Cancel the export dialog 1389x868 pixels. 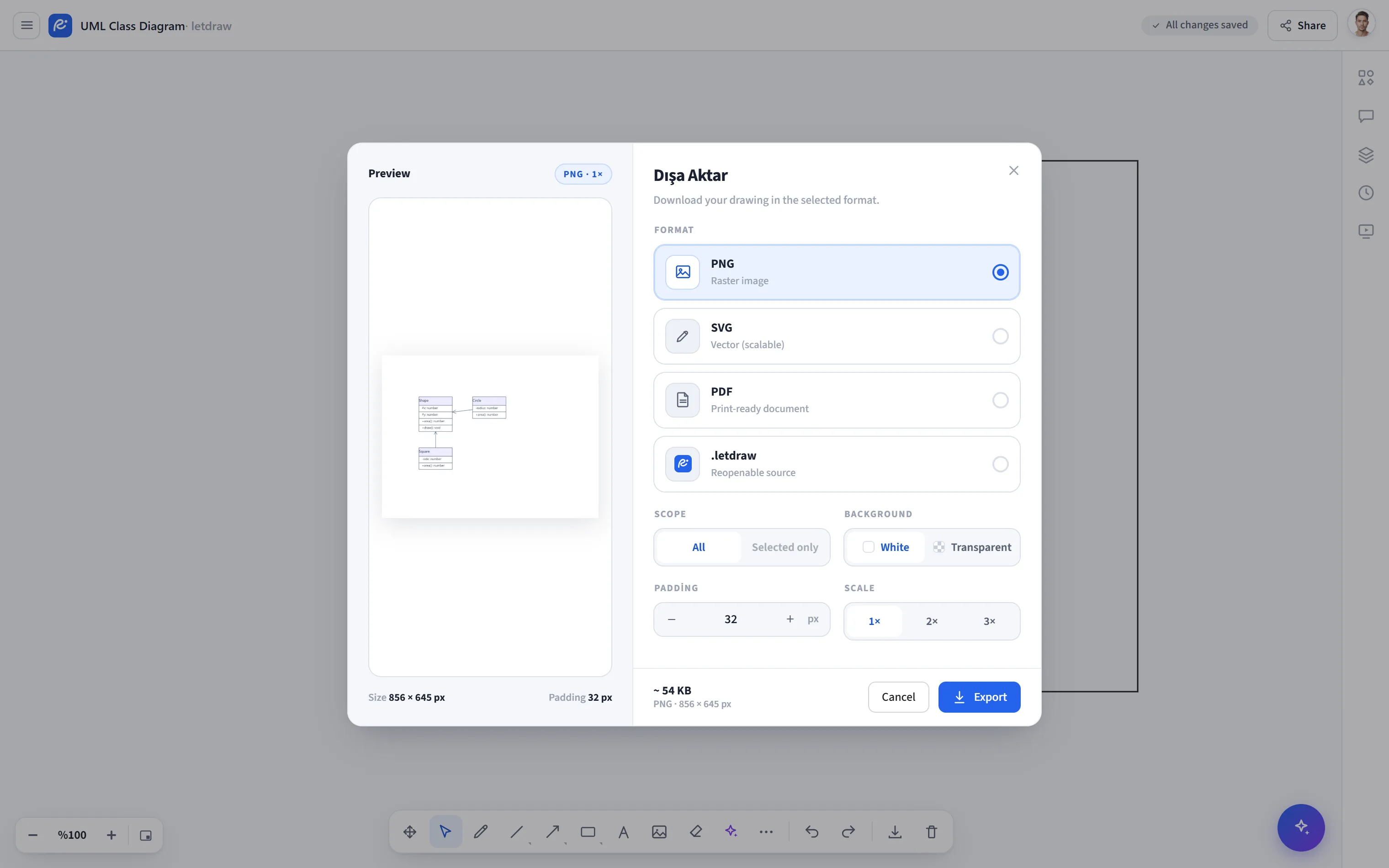(898, 697)
